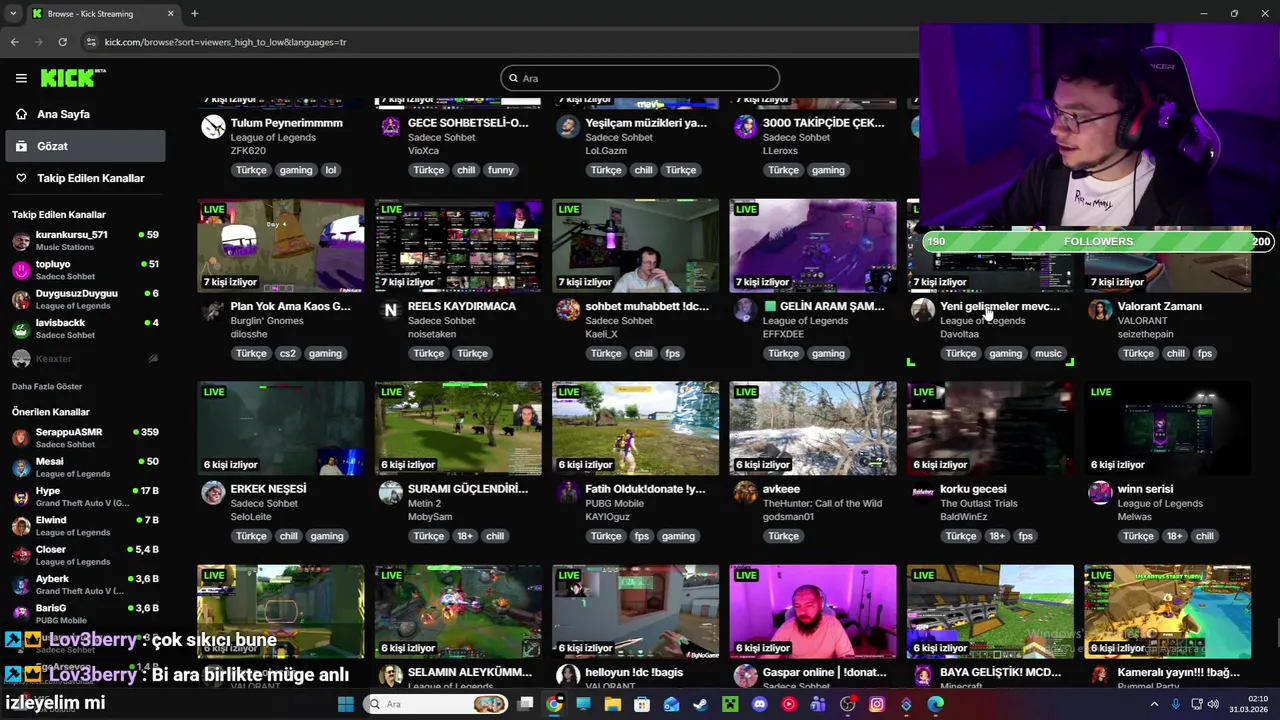The width and height of the screenshot is (1280, 720).
Task: Click Elwind channel avatar
Action: coord(21,526)
